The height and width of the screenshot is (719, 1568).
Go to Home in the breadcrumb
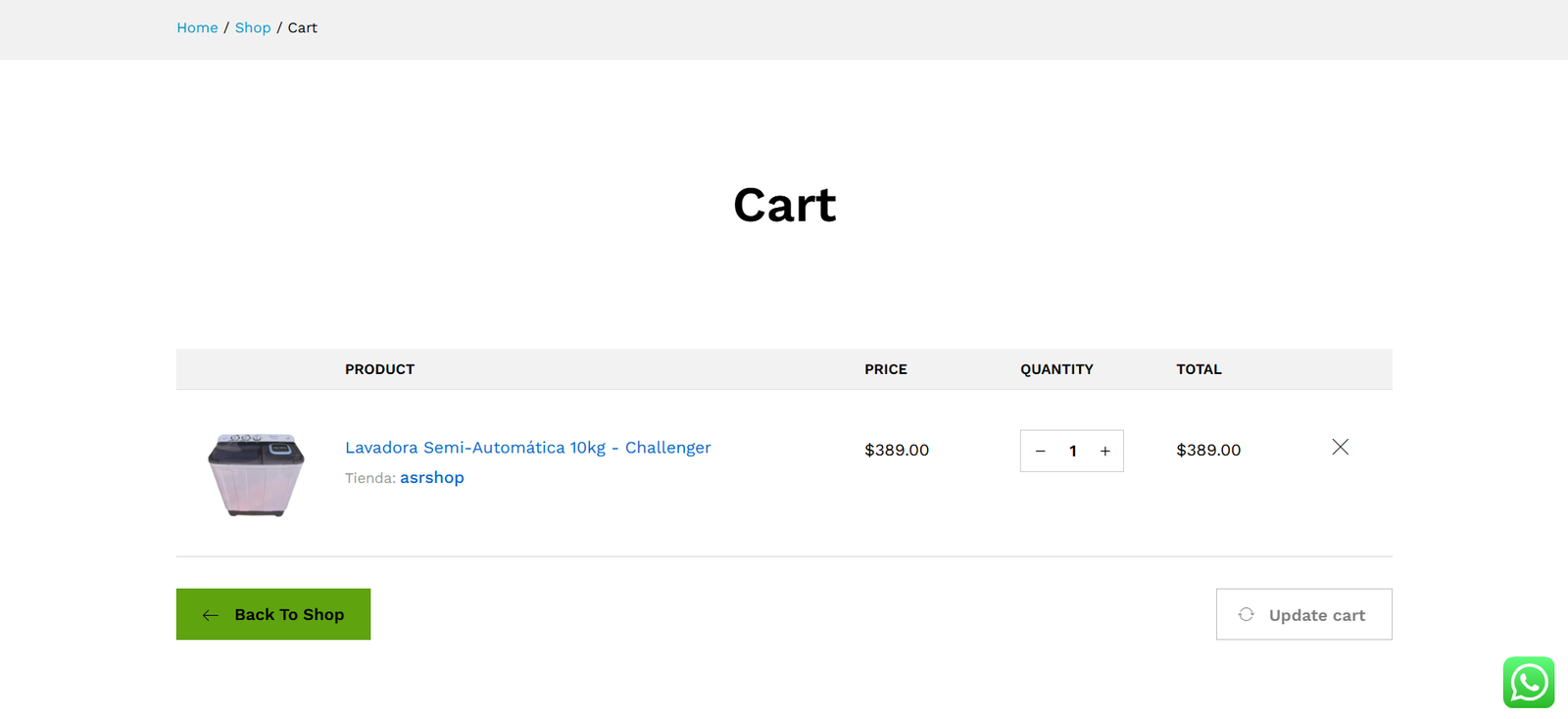coord(197,27)
